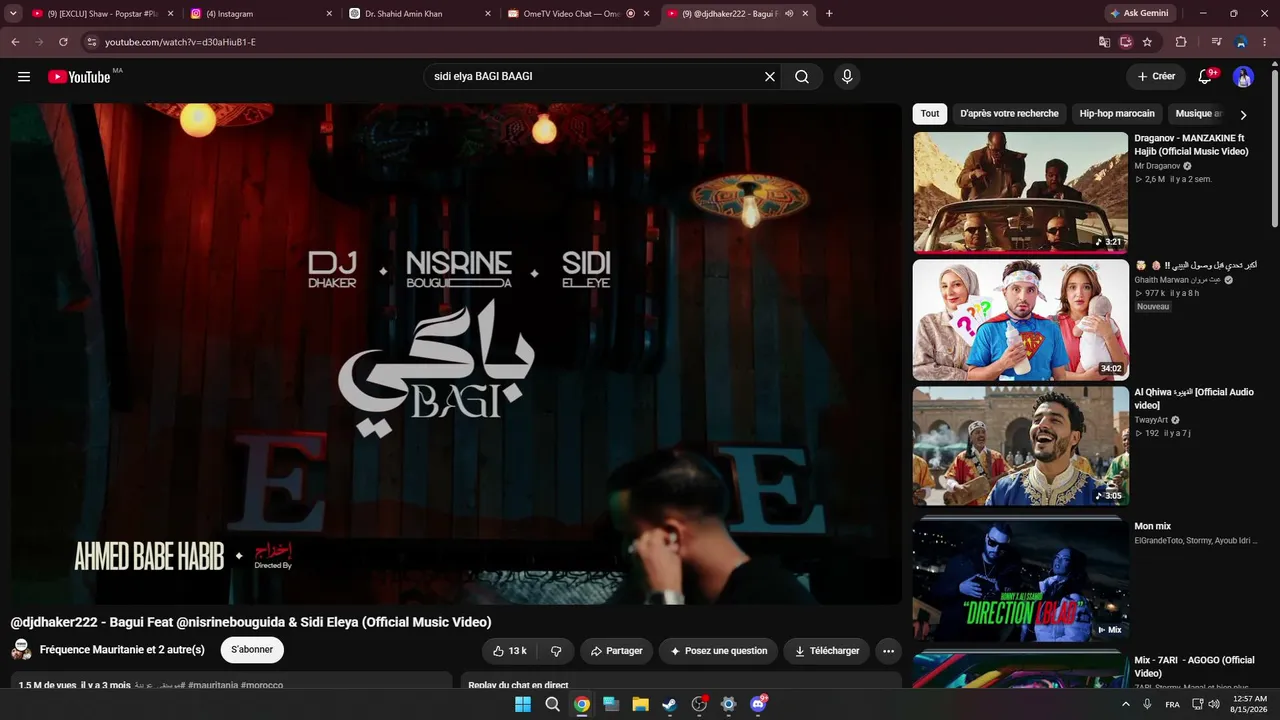Viewport: 1280px width, 720px height.
Task: Play Al Qhiwa Official Audio video
Action: coord(1194,398)
